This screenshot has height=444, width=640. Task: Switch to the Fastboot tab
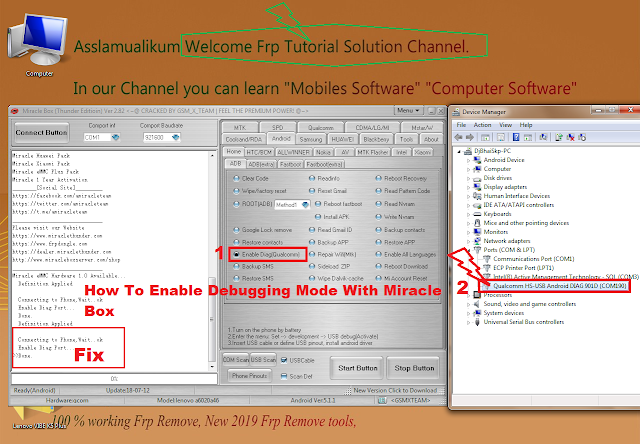point(291,164)
